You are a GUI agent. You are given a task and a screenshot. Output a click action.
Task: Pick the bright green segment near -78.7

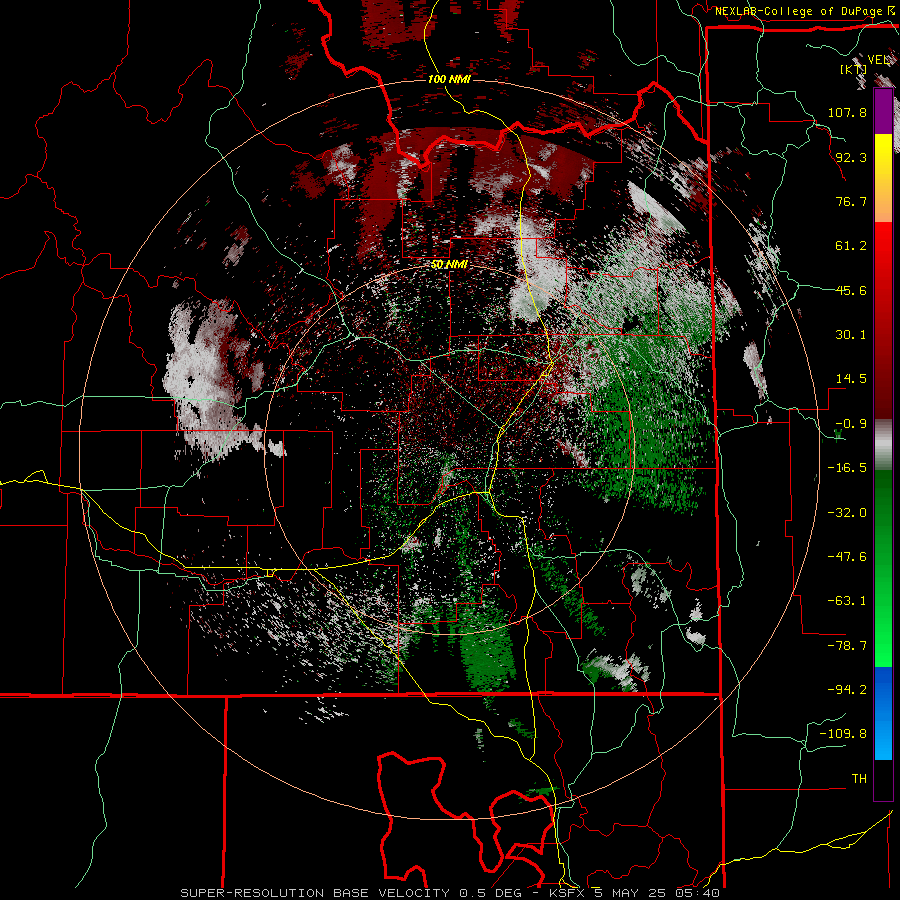[883, 646]
